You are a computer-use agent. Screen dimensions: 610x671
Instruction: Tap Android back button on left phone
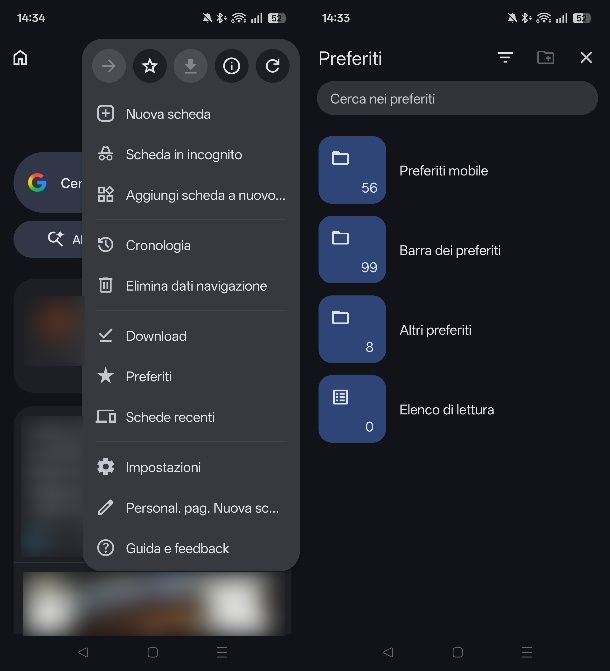(x=83, y=652)
